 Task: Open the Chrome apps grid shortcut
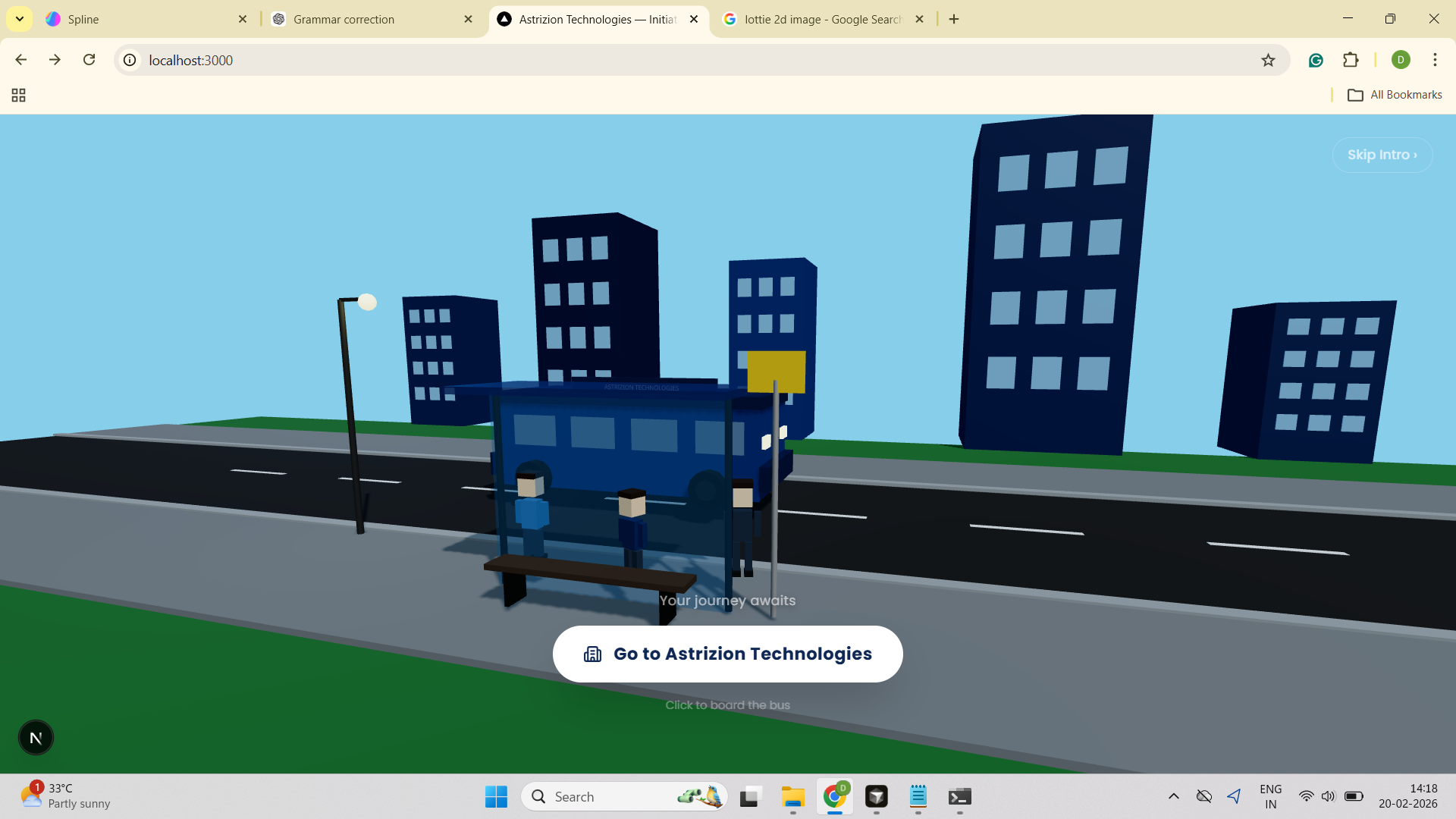tap(19, 95)
